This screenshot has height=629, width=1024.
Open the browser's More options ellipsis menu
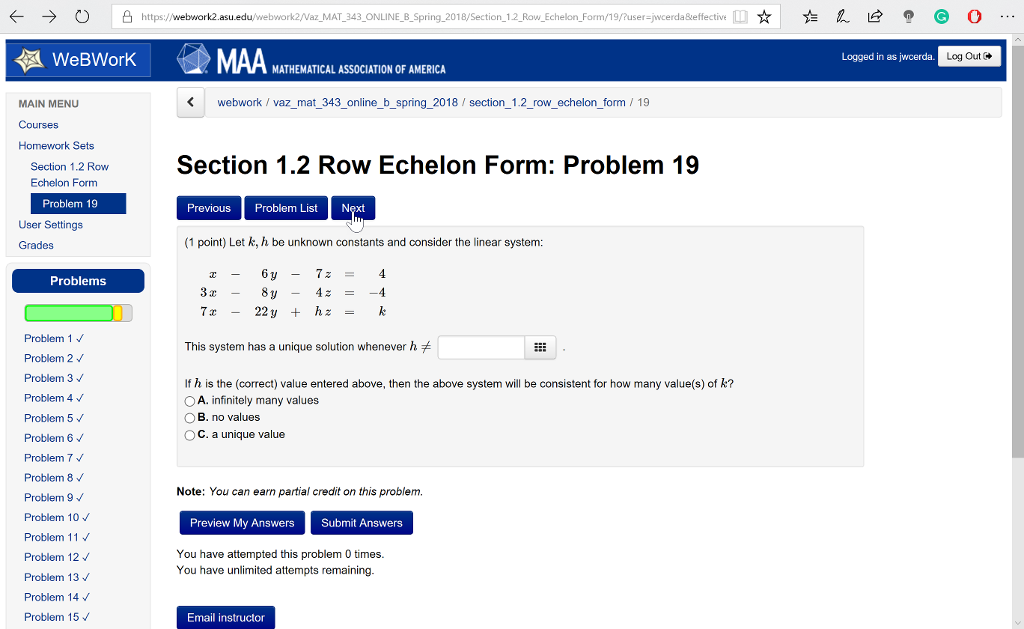[1006, 15]
